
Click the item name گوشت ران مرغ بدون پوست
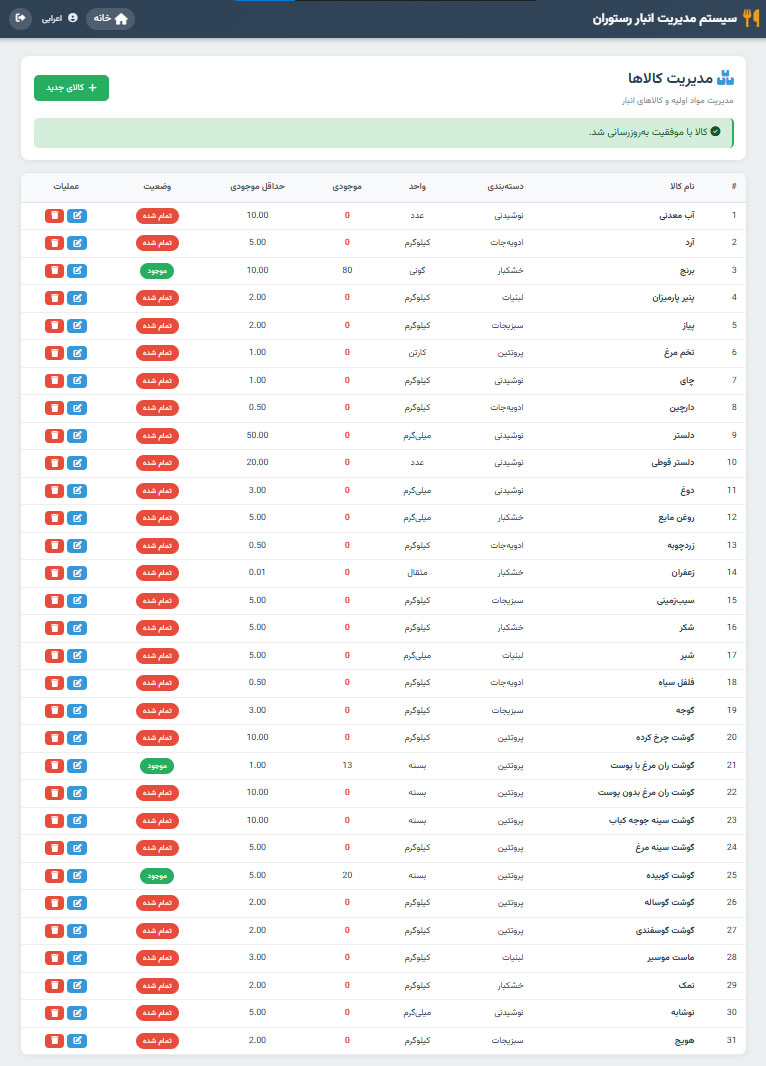tap(646, 793)
